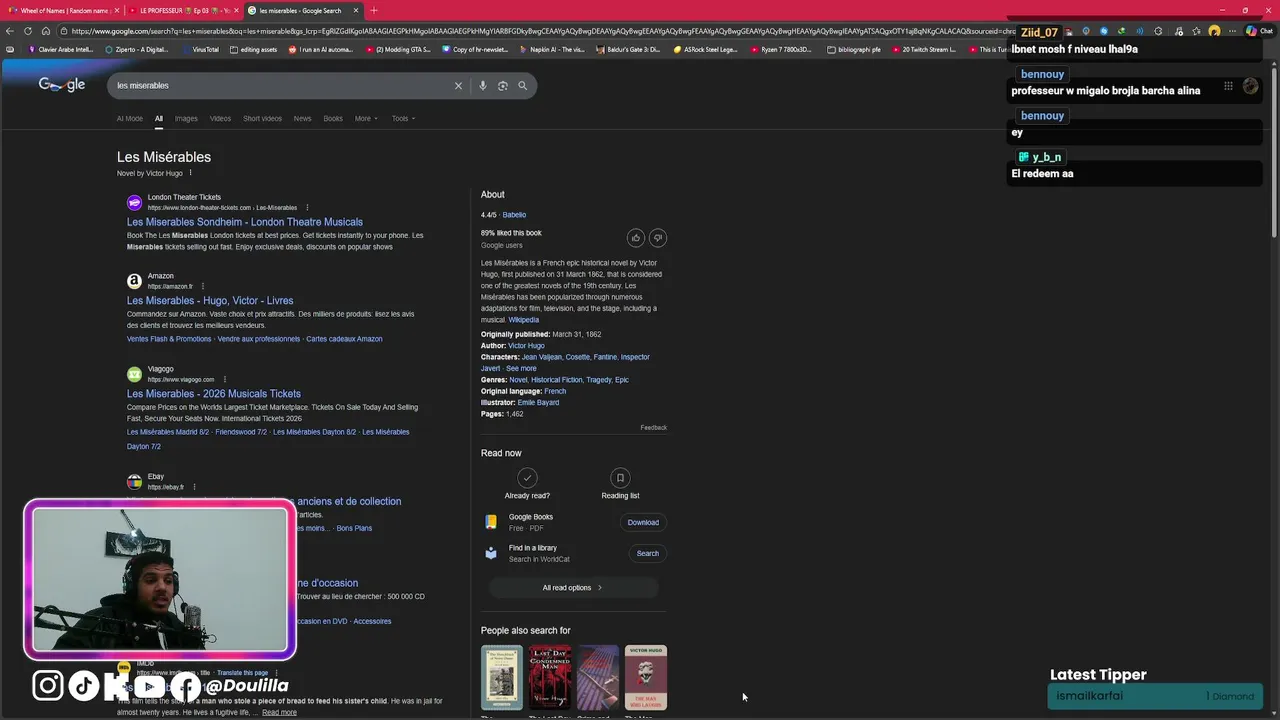Viewport: 1280px width, 720px height.
Task: Open Jean Valjean character link
Action: tap(541, 357)
